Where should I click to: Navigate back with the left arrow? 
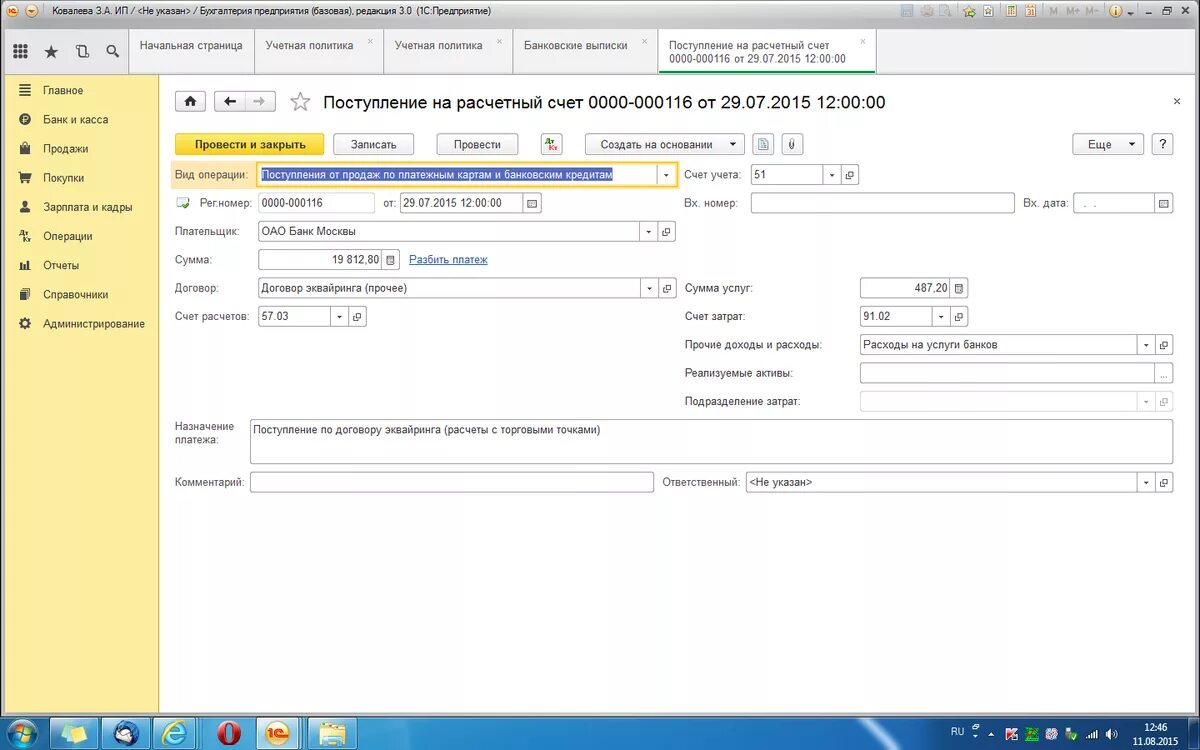(x=230, y=102)
